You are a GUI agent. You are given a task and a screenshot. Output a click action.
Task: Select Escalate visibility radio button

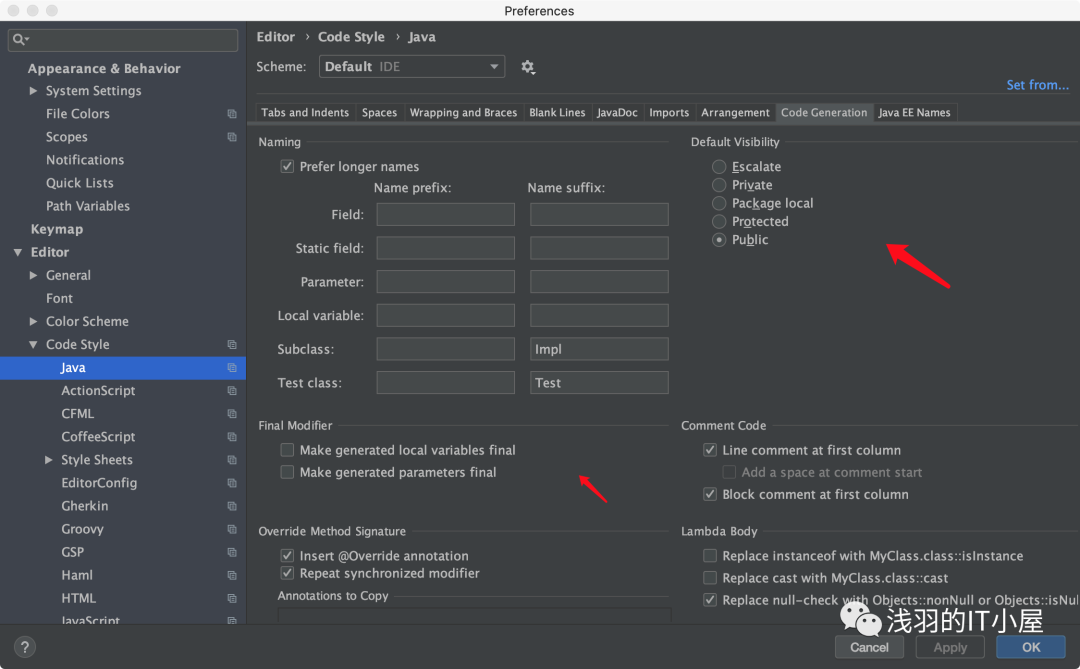pos(719,167)
